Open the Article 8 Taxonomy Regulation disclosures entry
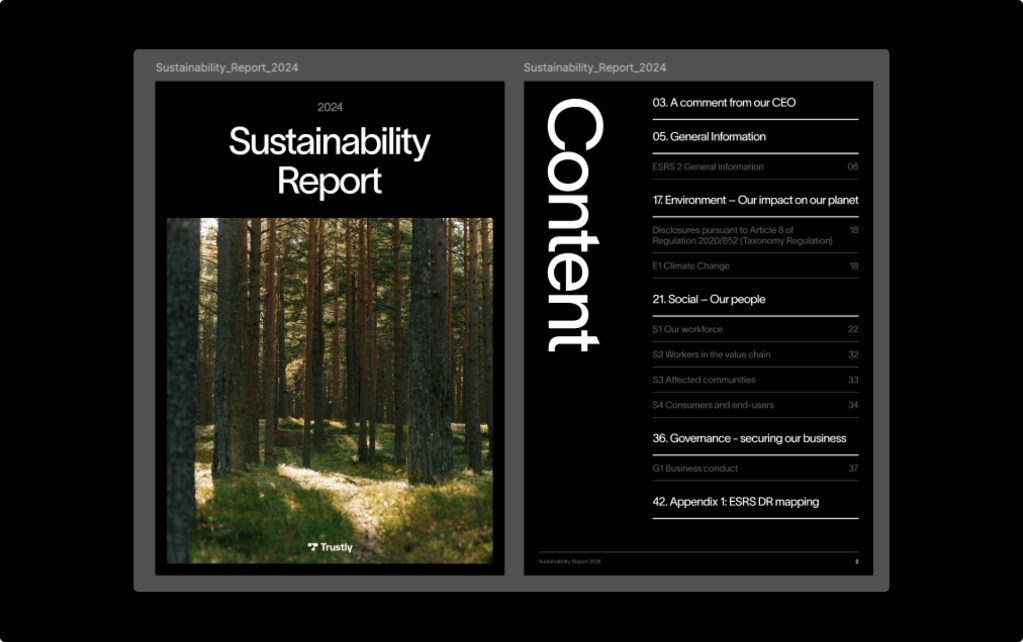Viewport: 1023px width, 642px height. (x=742, y=235)
